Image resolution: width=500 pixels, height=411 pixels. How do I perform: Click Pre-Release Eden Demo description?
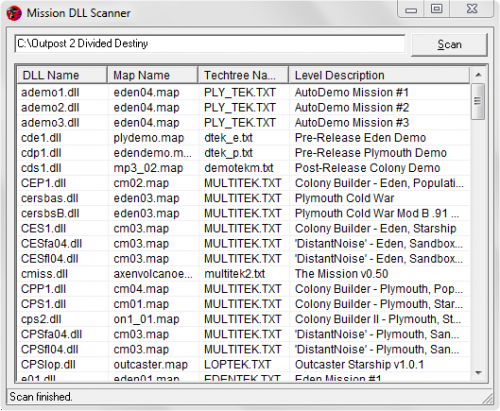(360, 138)
